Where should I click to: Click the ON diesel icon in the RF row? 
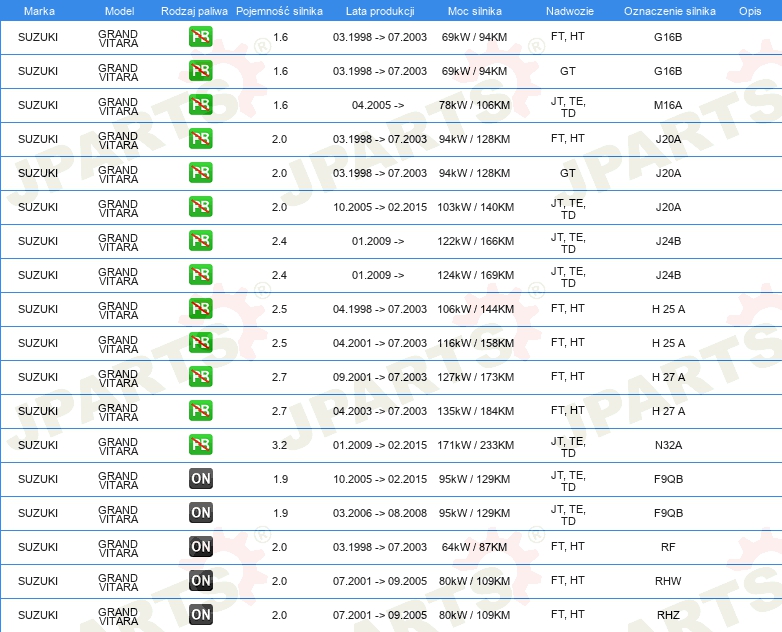200,546
